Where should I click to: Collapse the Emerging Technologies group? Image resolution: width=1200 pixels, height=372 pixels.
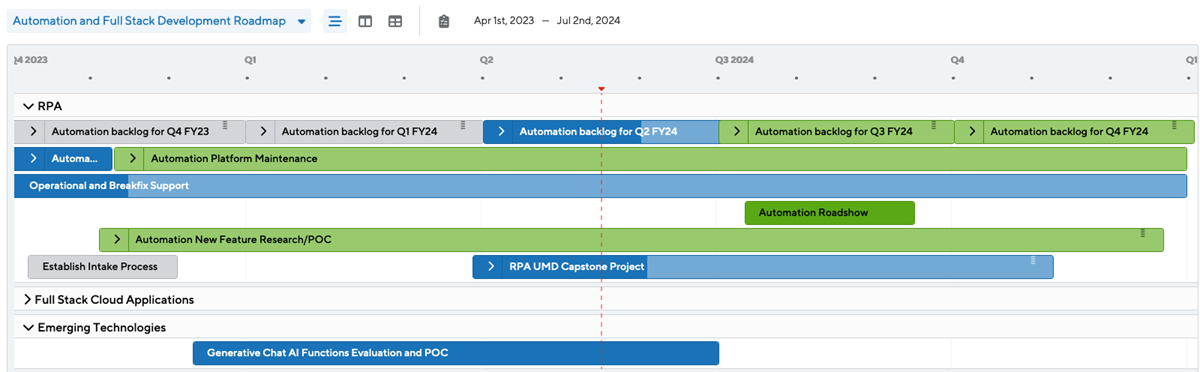coord(28,327)
